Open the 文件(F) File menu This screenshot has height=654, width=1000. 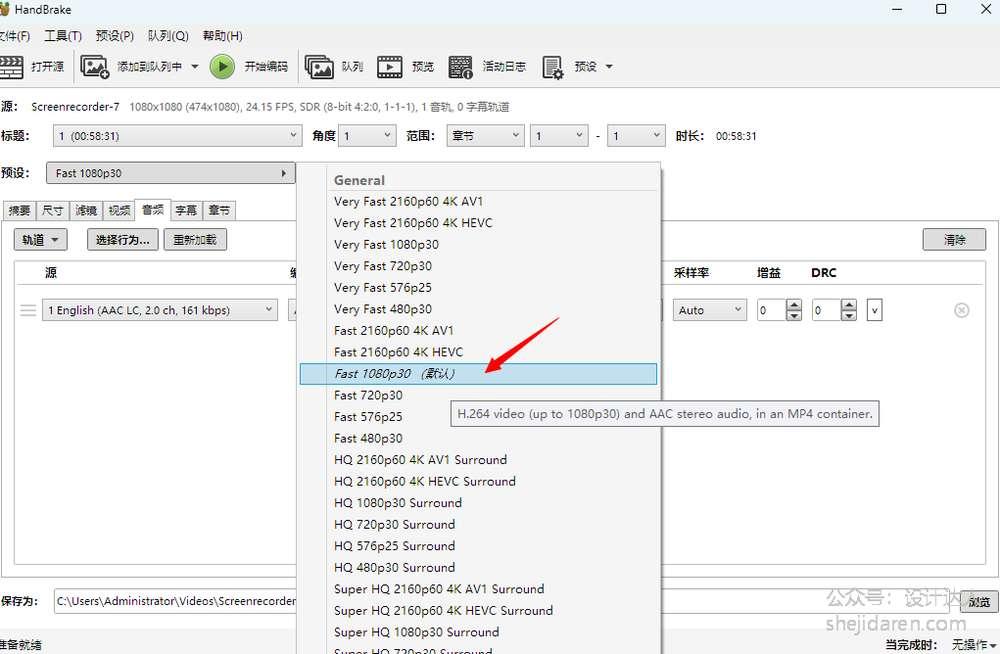click(x=14, y=36)
